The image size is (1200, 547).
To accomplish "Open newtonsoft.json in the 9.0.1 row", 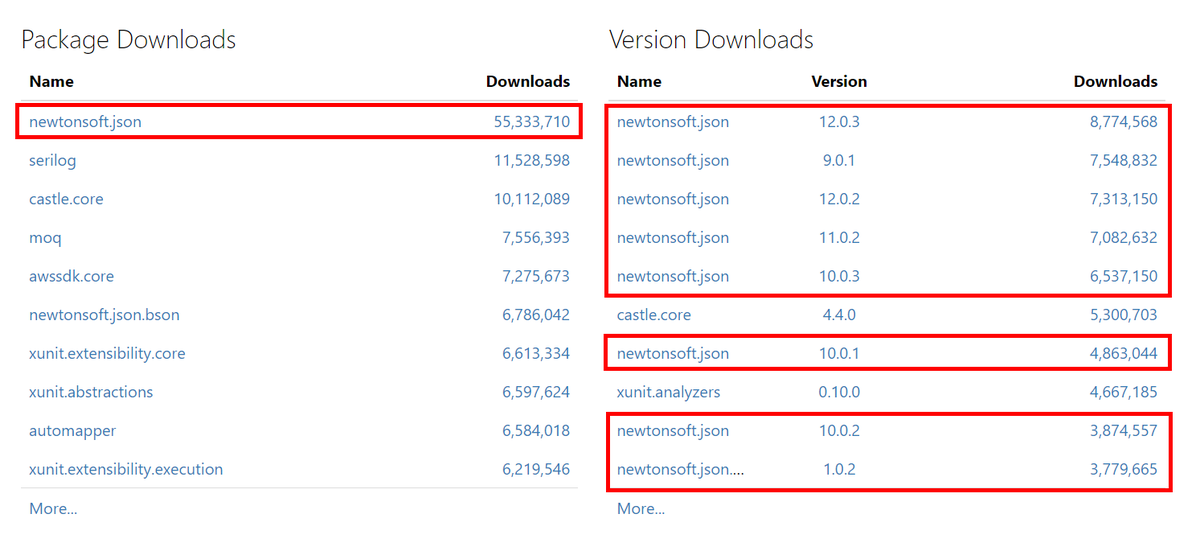I will click(x=673, y=160).
